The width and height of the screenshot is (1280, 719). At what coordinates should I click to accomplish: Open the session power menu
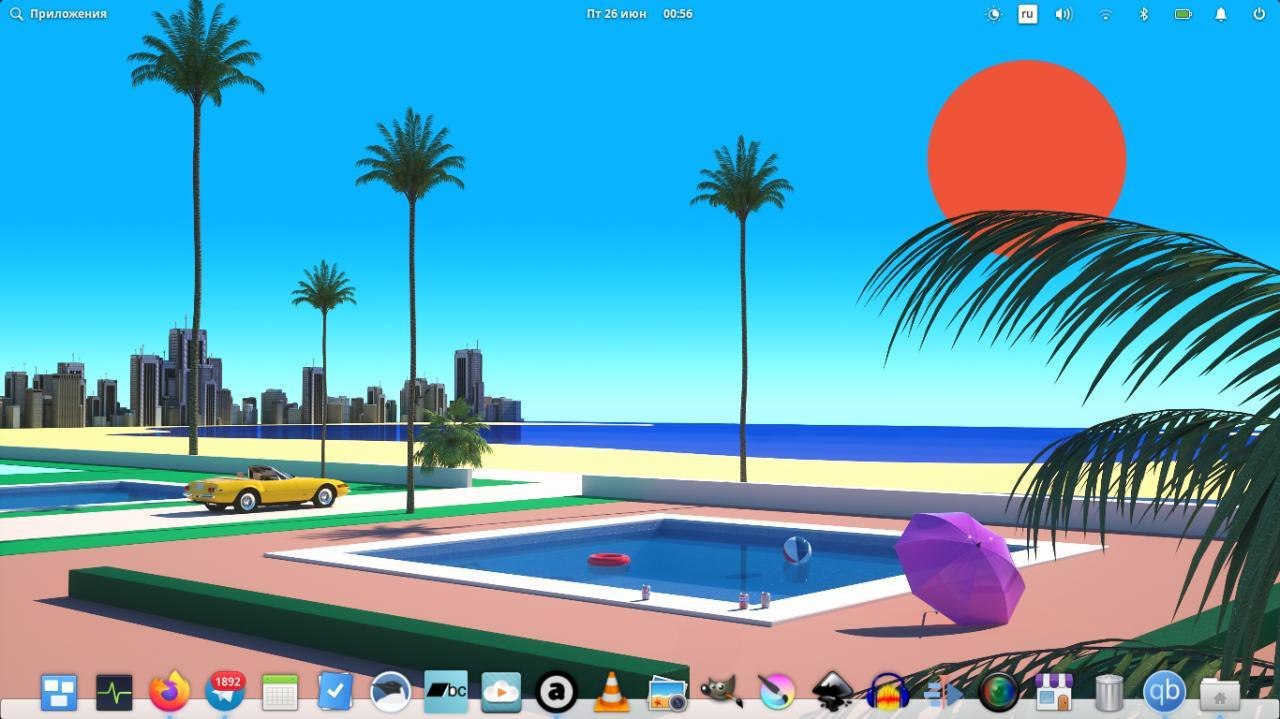(1259, 14)
